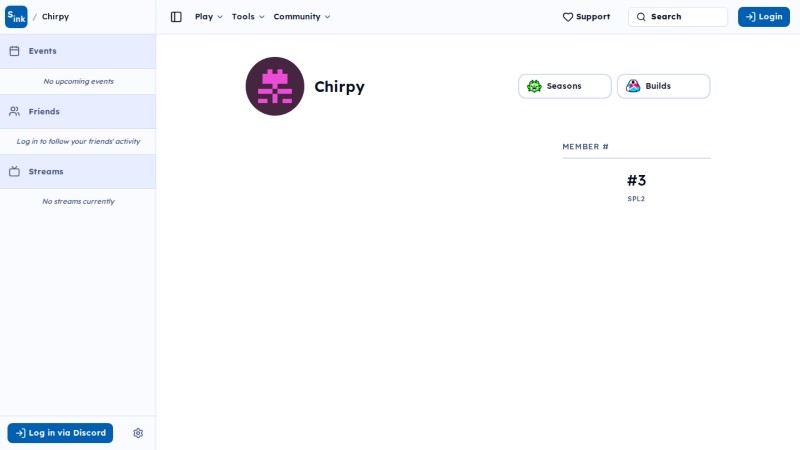This screenshot has height=450, width=800.
Task: Click 'Log in to follow your friends' activity'
Action: 78,141
